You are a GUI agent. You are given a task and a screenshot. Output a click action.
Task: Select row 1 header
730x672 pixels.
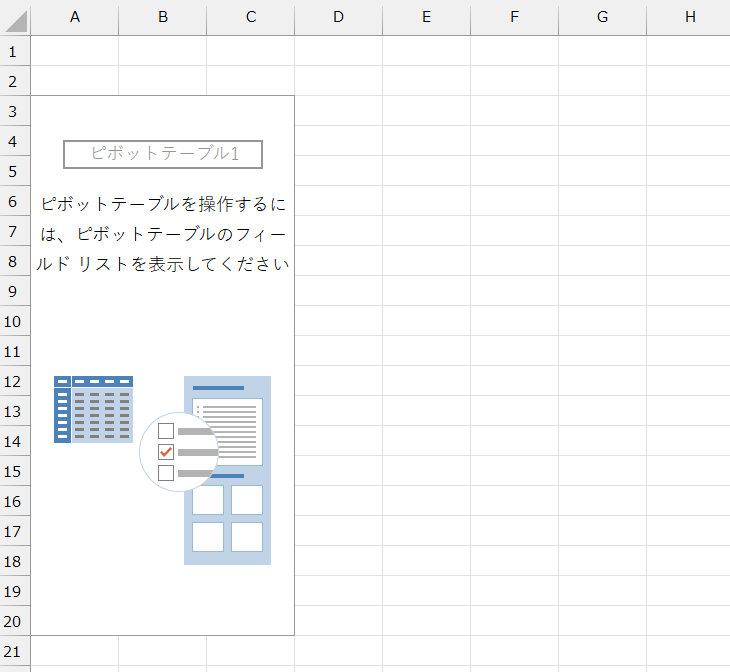[x=14, y=51]
